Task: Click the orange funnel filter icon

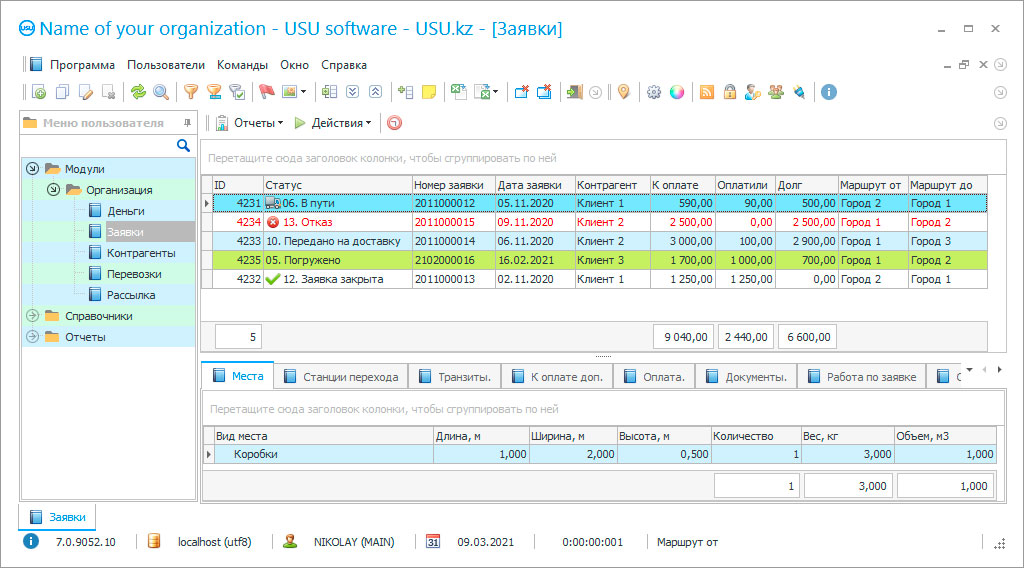Action: (x=191, y=92)
